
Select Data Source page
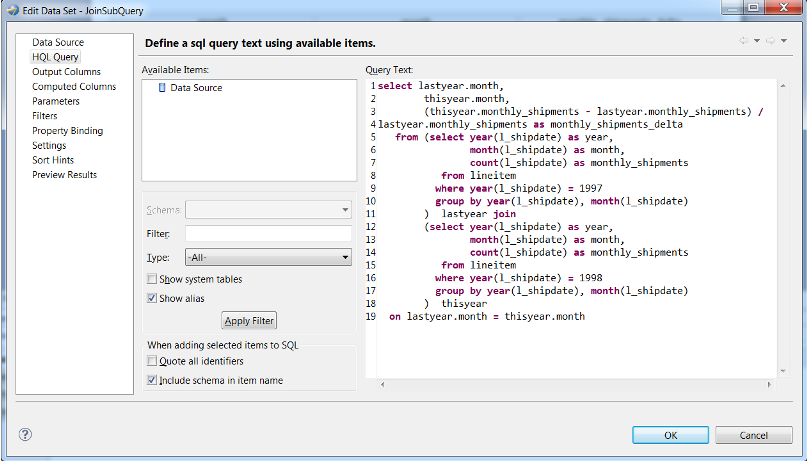coord(58,42)
